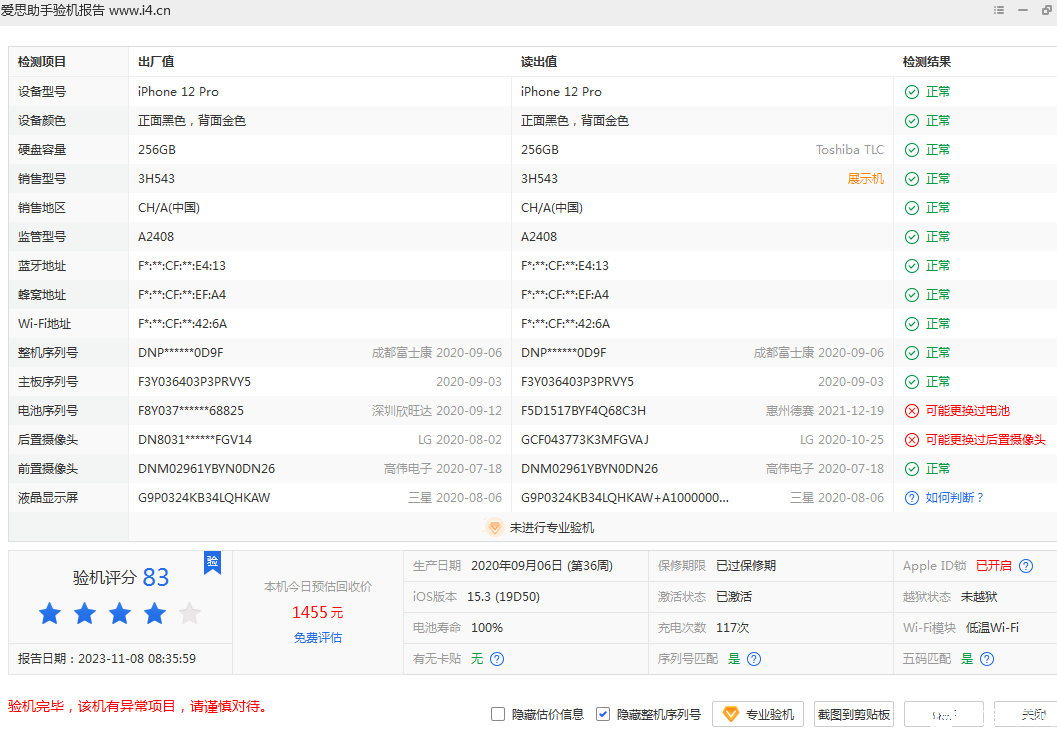Select the 检测项目 column header
The height and width of the screenshot is (730, 1057).
click(42, 62)
